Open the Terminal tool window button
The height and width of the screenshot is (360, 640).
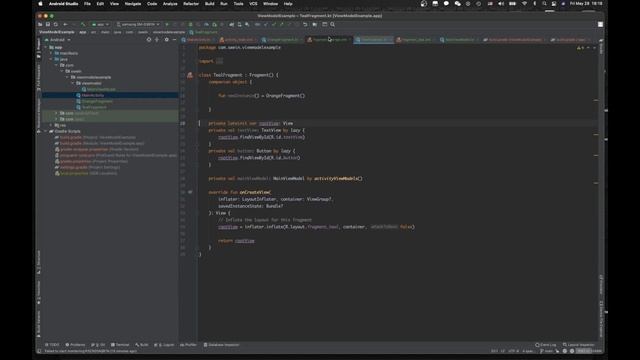[120, 345]
